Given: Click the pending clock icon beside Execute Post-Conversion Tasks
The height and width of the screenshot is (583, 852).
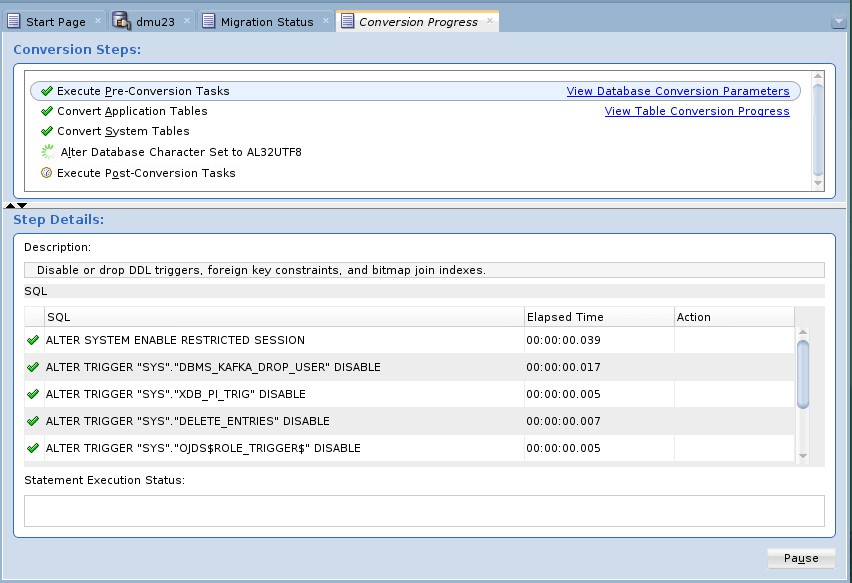Looking at the screenshot, I should coord(47,173).
